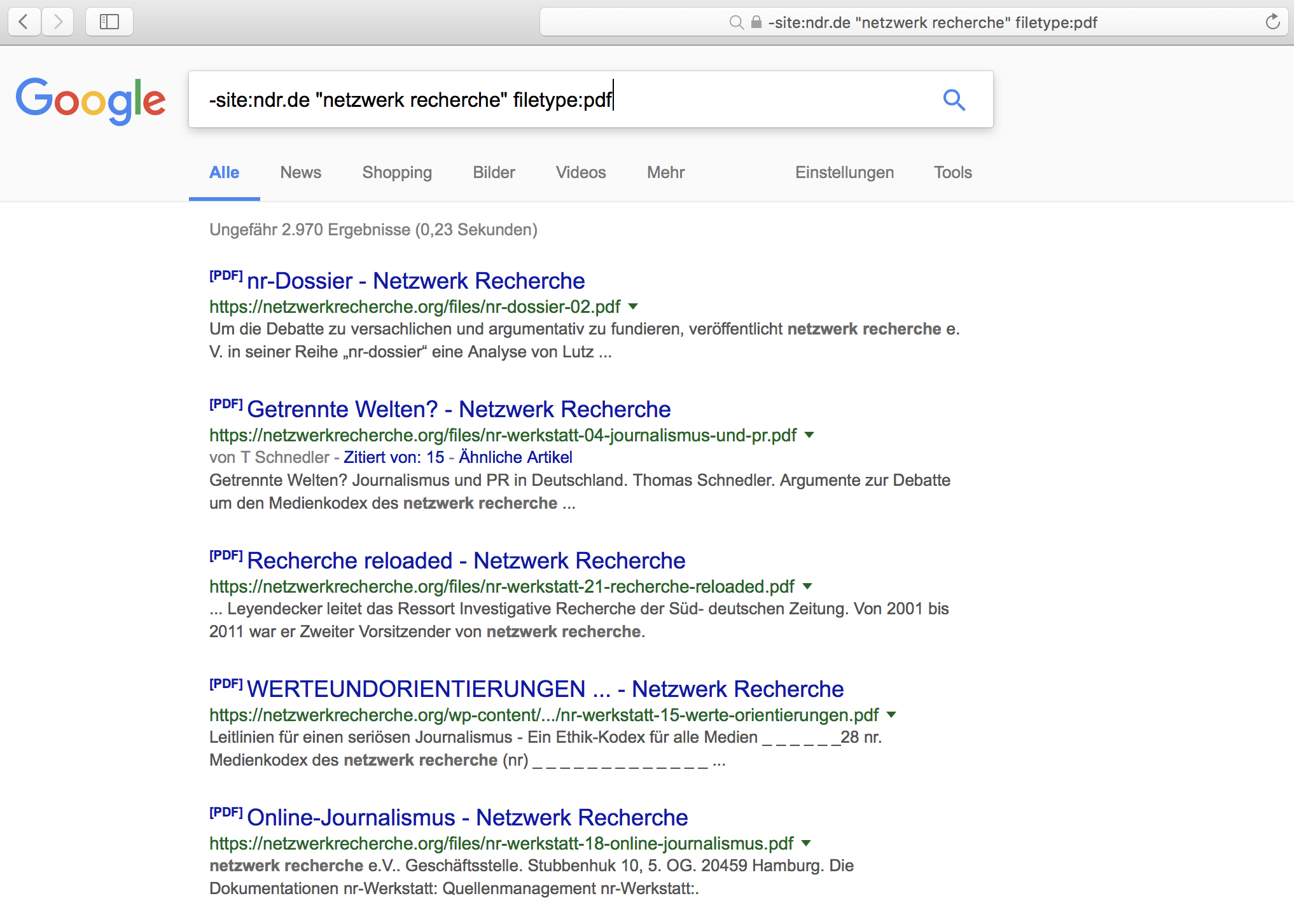Screen dimensions: 1294x924
Task: Open the Online-Journalismus result link
Action: (467, 817)
